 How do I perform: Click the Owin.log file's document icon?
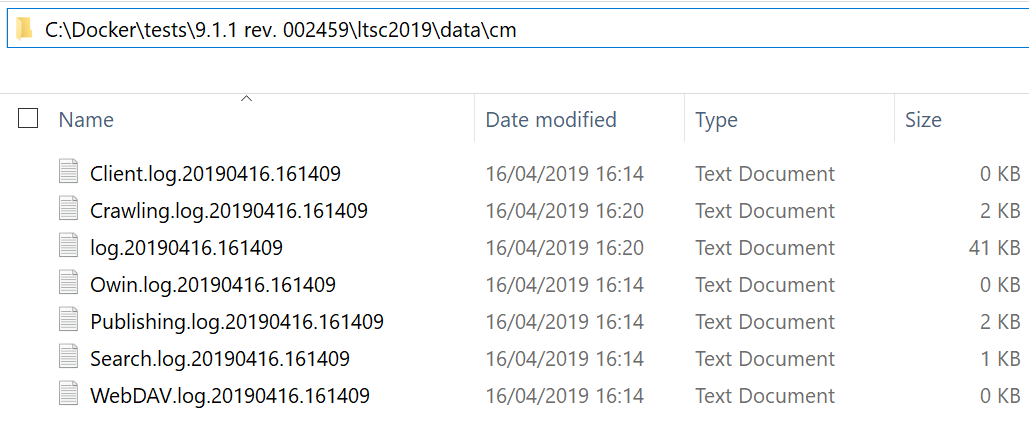pyautogui.click(x=69, y=284)
